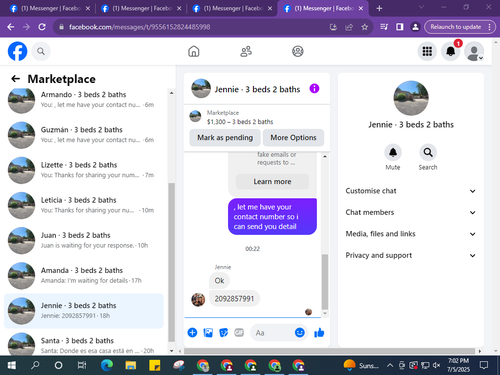The height and width of the screenshot is (375, 500).
Task: Open Windows taskbar search
Action: click(x=35, y=365)
